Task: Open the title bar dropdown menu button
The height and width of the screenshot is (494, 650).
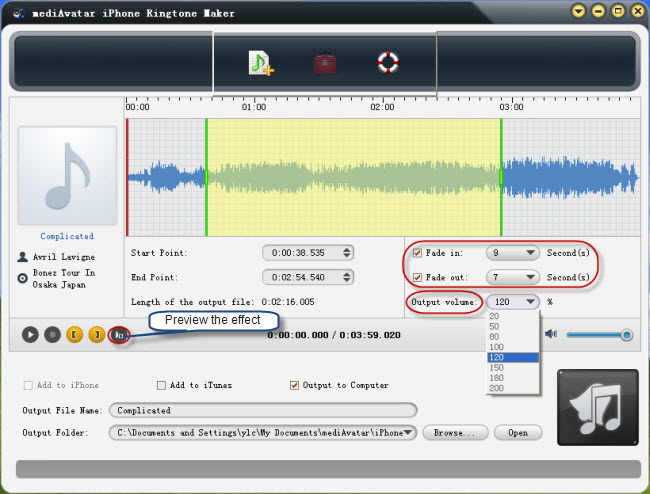Action: click(579, 11)
